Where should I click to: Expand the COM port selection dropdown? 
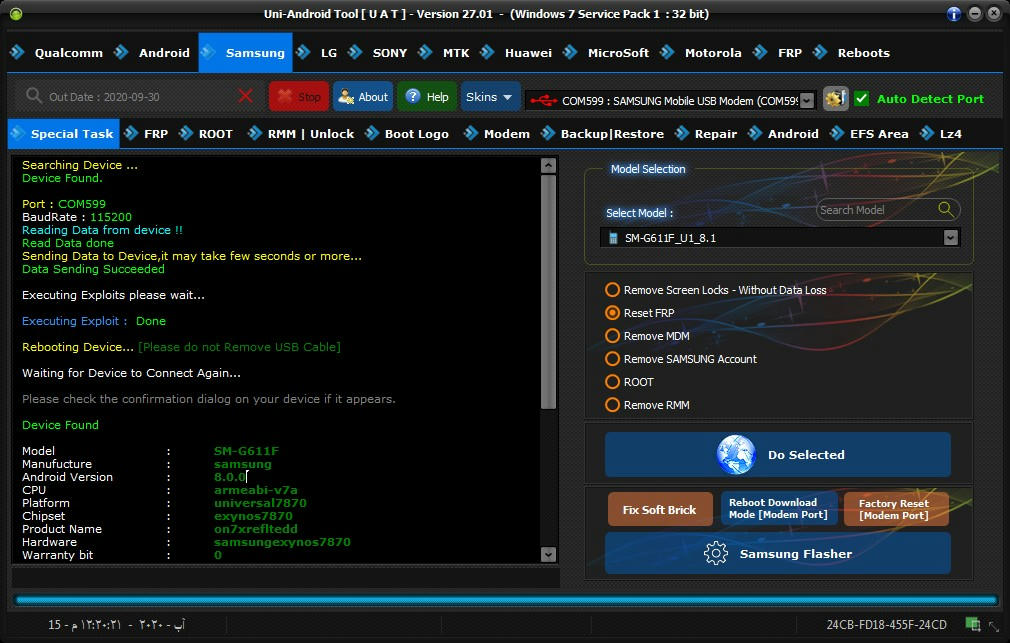[x=807, y=101]
